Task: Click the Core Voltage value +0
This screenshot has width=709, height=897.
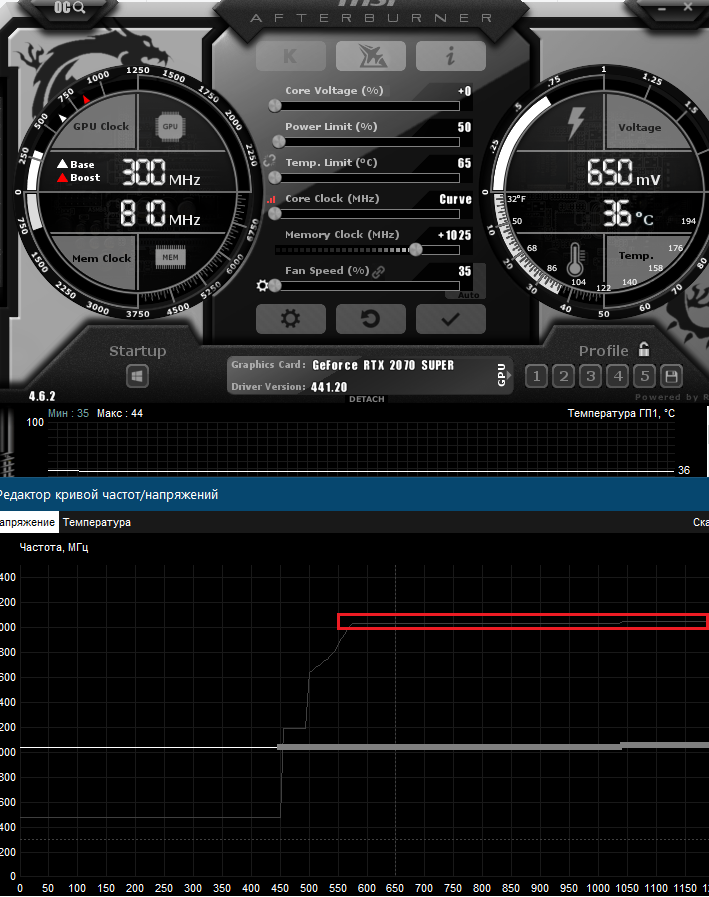Action: click(465, 91)
